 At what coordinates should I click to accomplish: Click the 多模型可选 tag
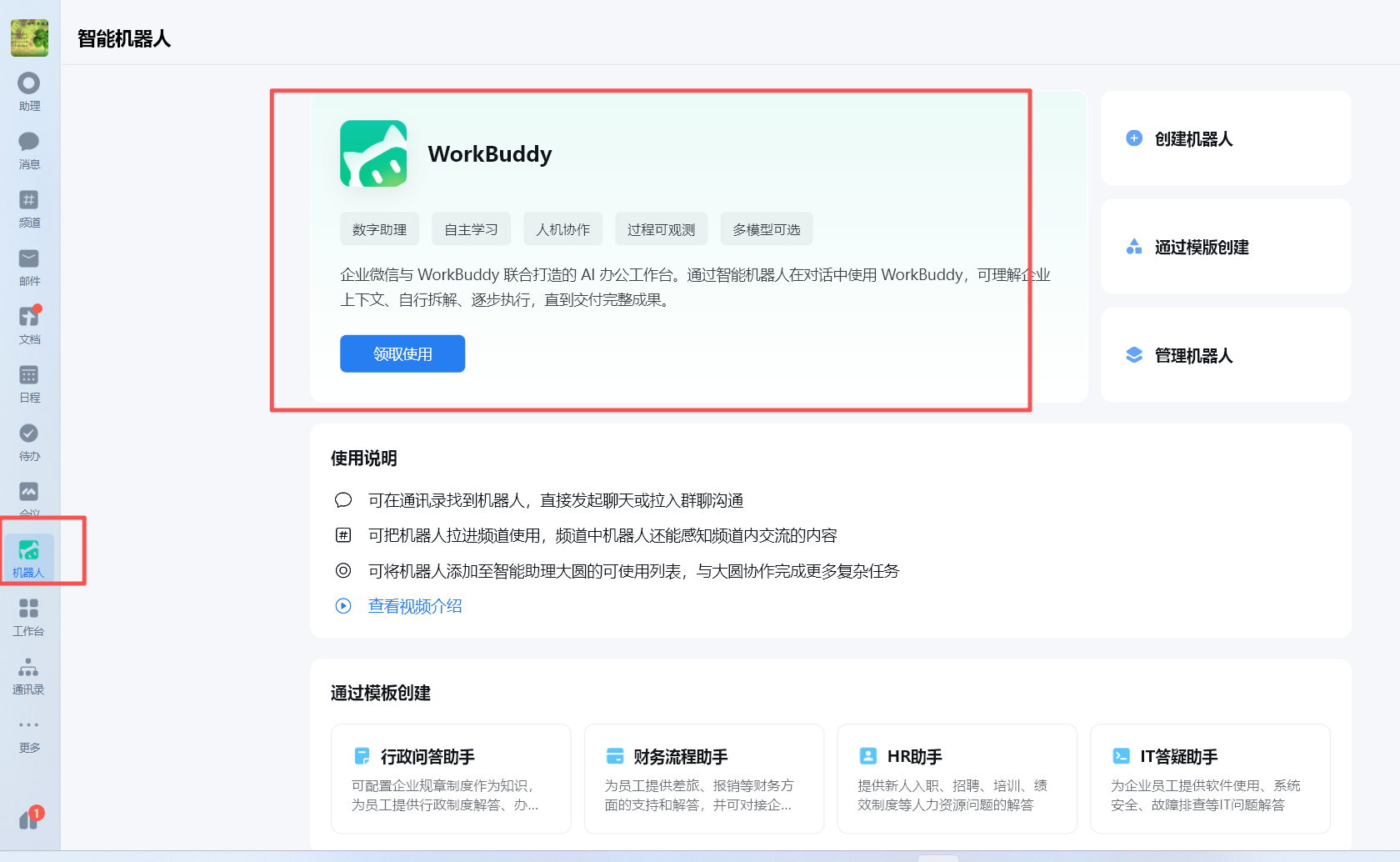coord(767,229)
